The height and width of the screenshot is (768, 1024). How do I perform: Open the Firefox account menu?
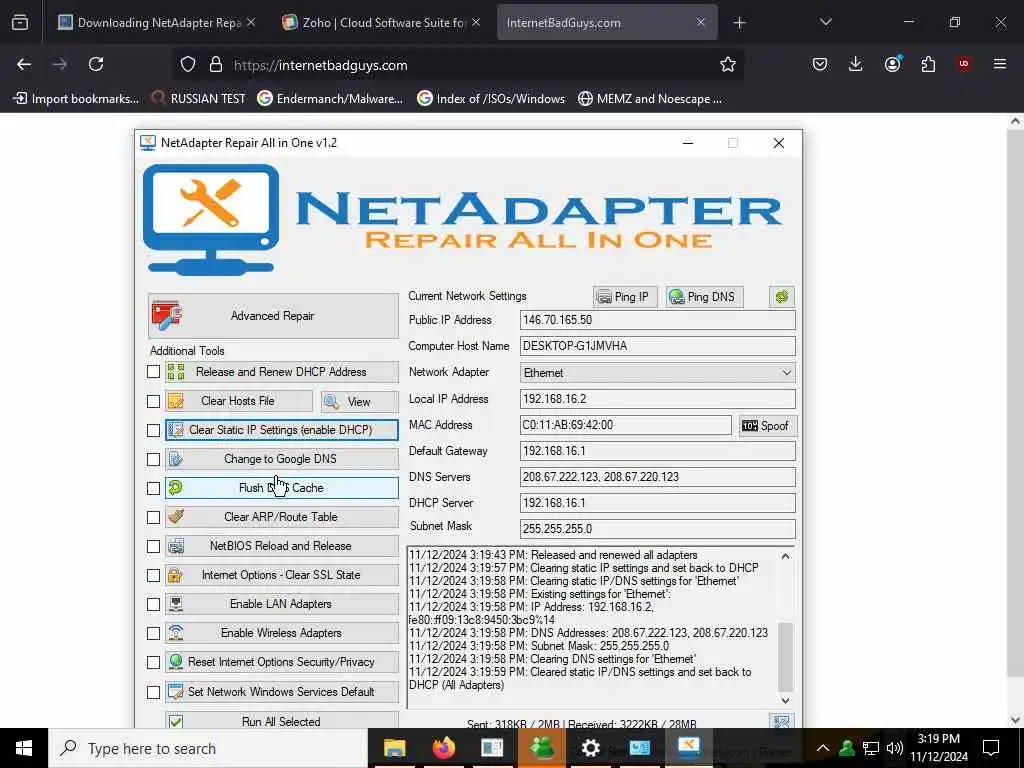click(x=892, y=64)
